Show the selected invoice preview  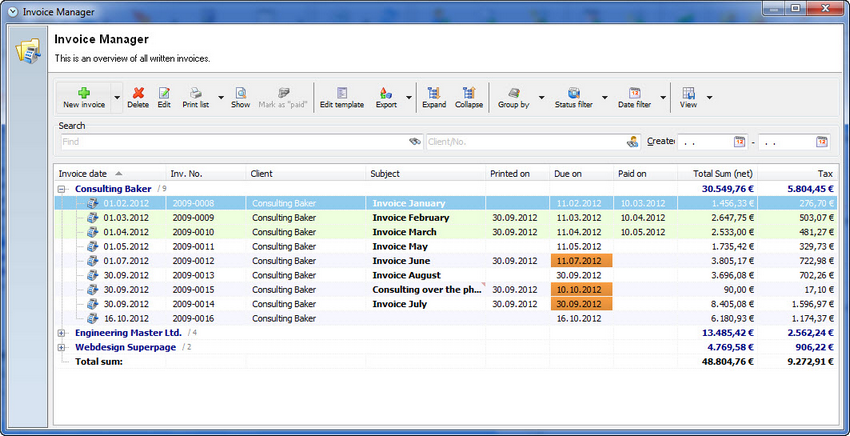point(240,93)
